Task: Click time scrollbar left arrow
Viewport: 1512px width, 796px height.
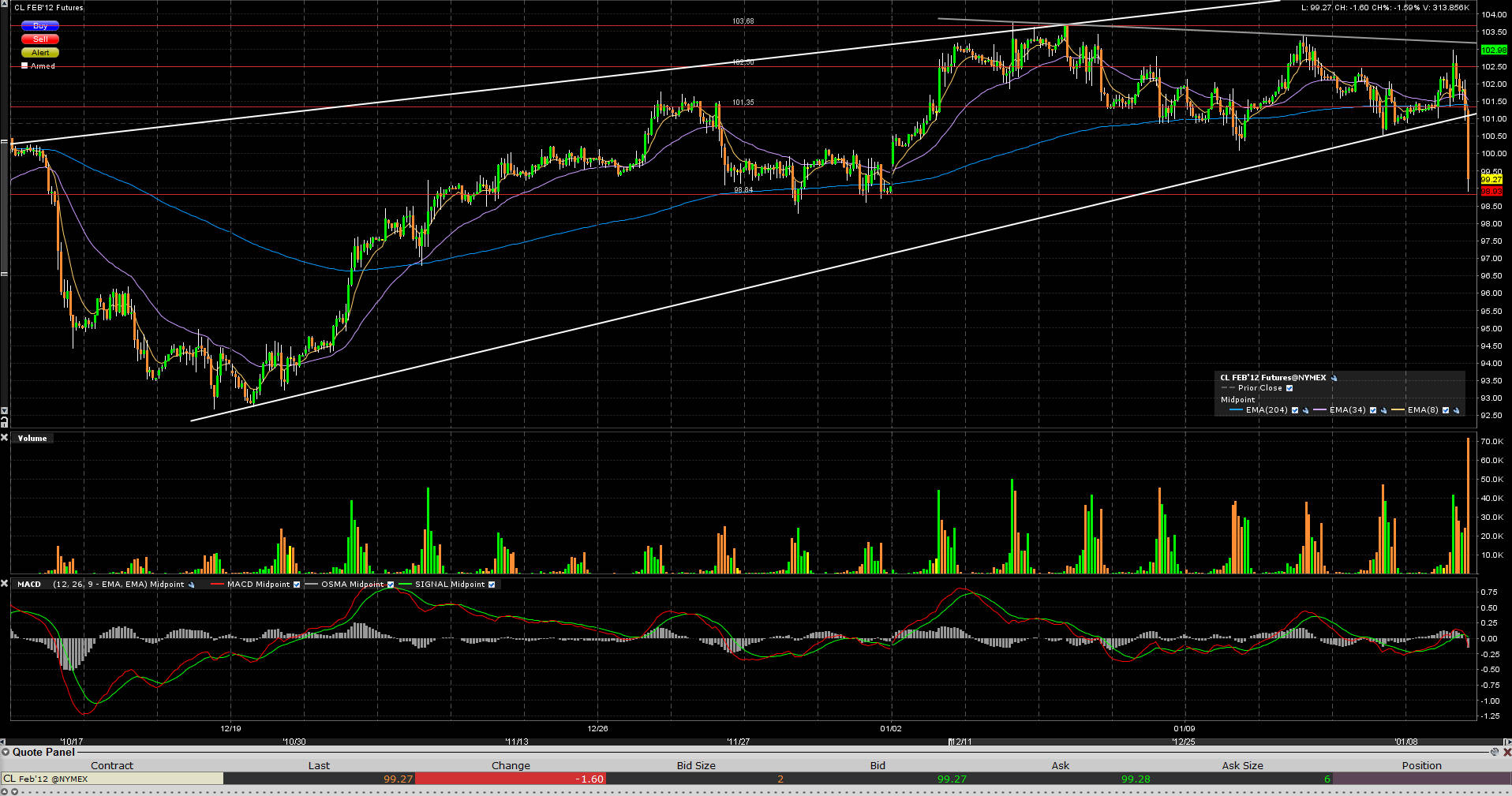Action: [4, 742]
